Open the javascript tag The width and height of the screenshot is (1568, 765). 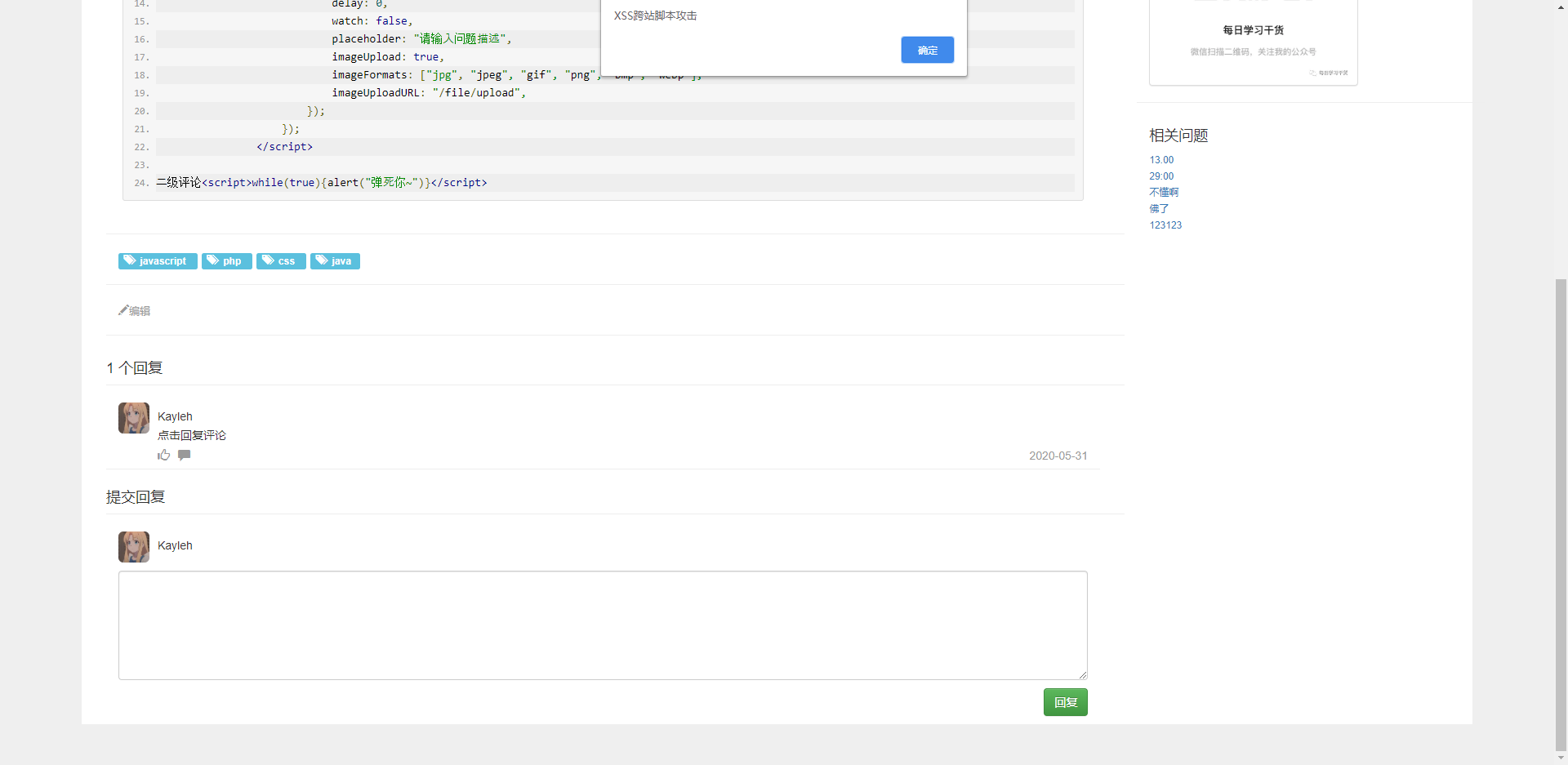coord(158,261)
